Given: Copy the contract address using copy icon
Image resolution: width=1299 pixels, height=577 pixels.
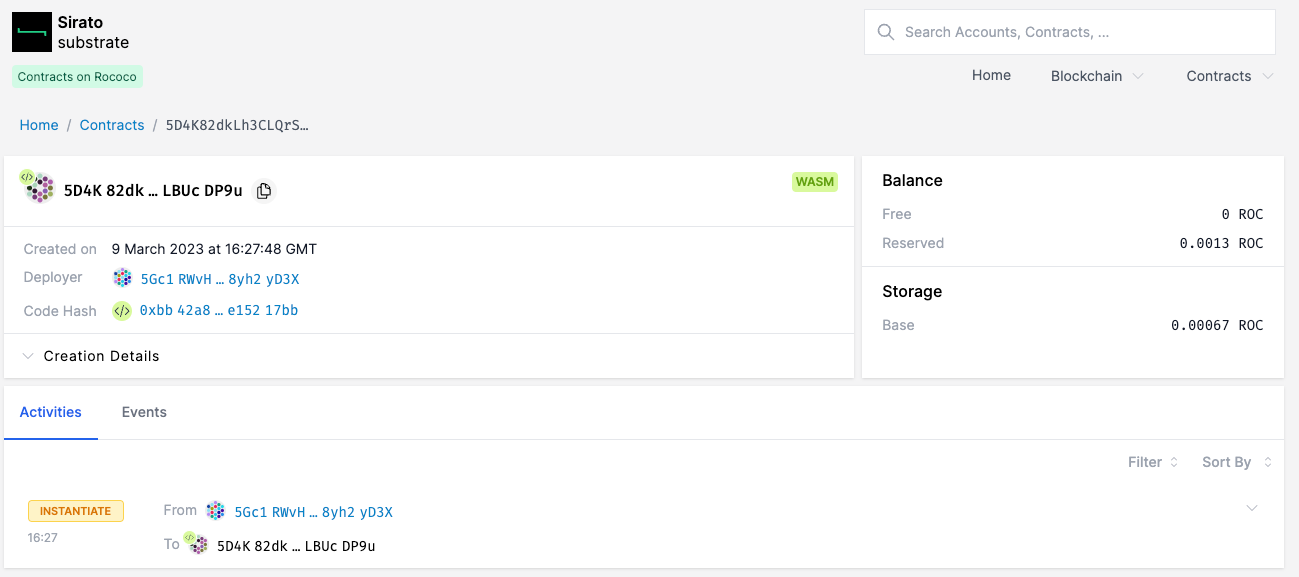Looking at the screenshot, I should [x=264, y=191].
